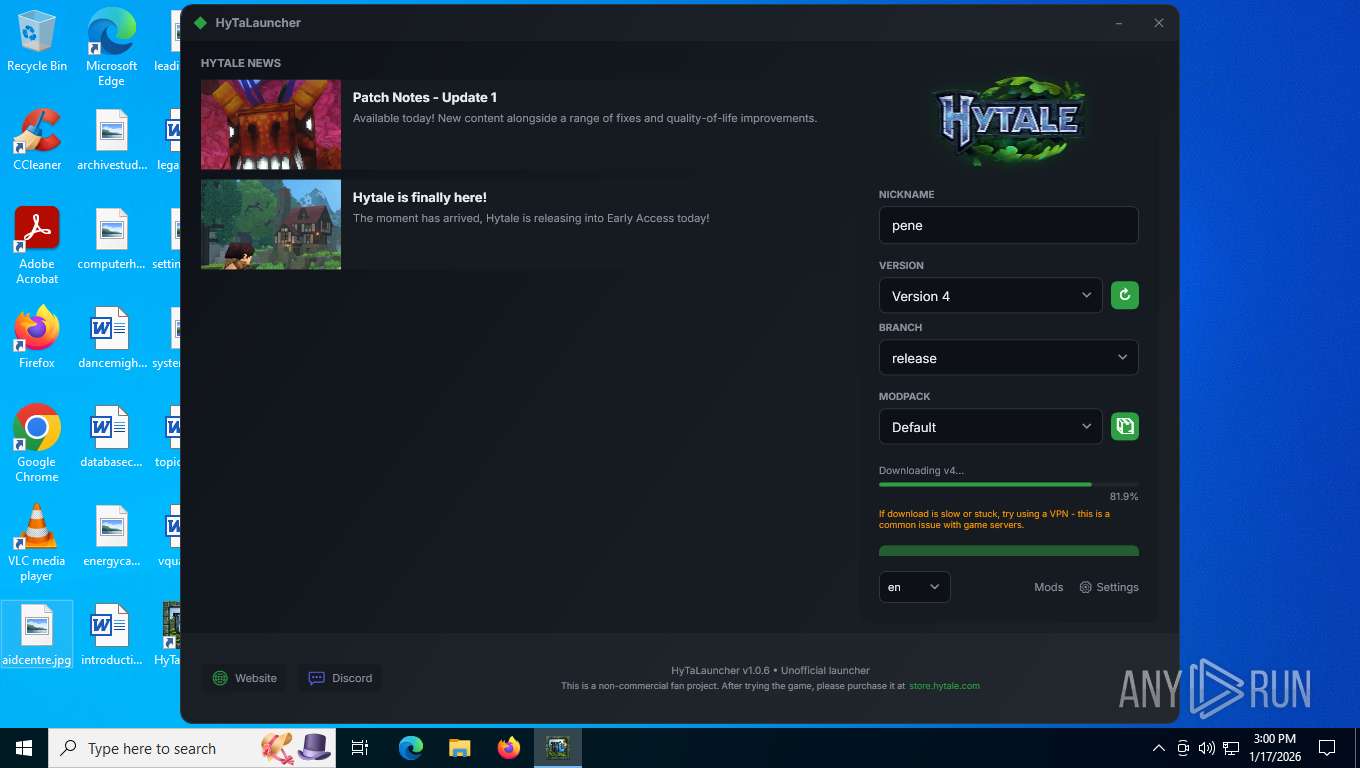Click the volume speaker tray icon
1360x768 pixels.
click(x=1207, y=748)
